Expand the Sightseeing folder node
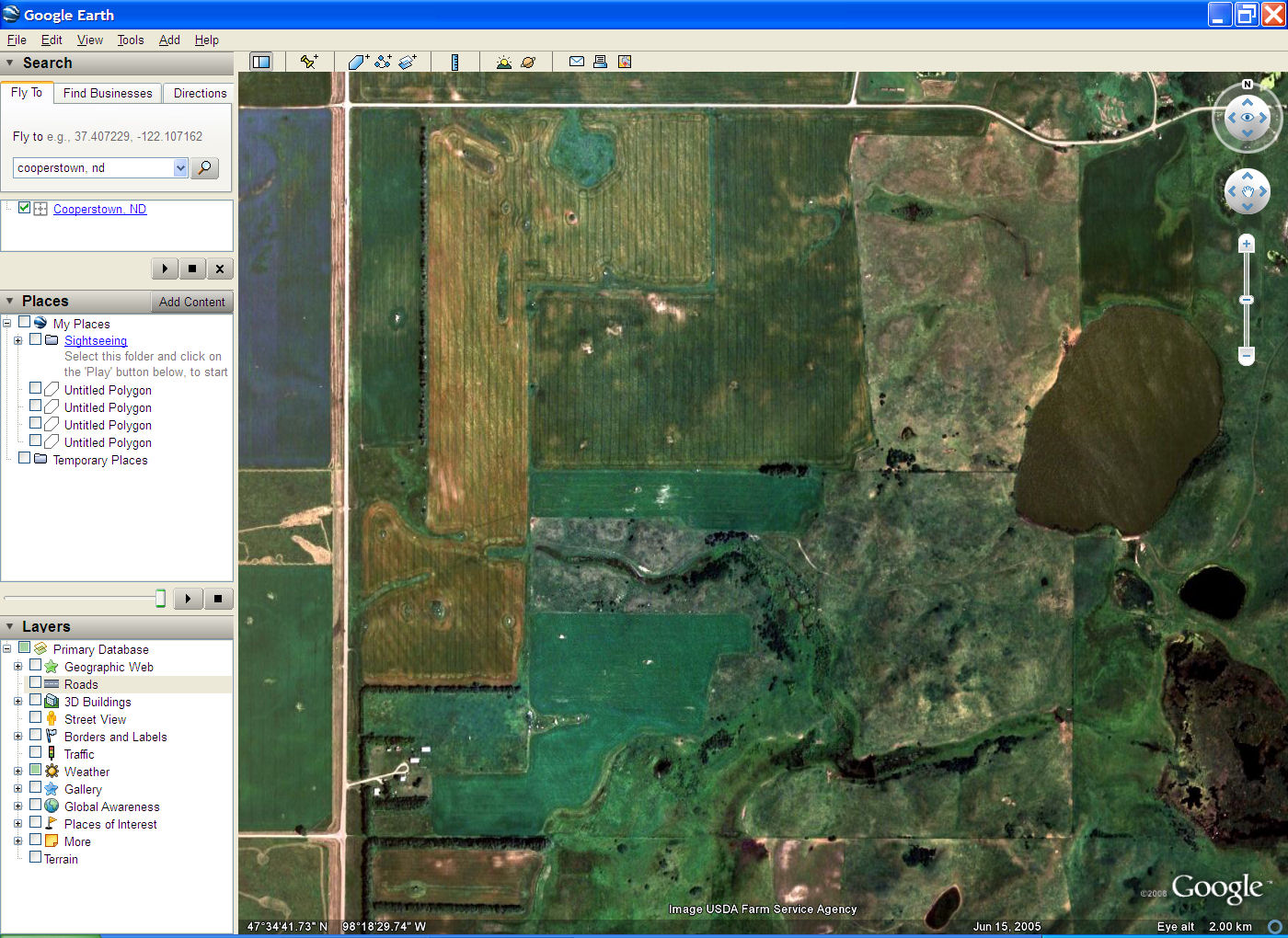Image resolution: width=1288 pixels, height=938 pixels. point(17,340)
